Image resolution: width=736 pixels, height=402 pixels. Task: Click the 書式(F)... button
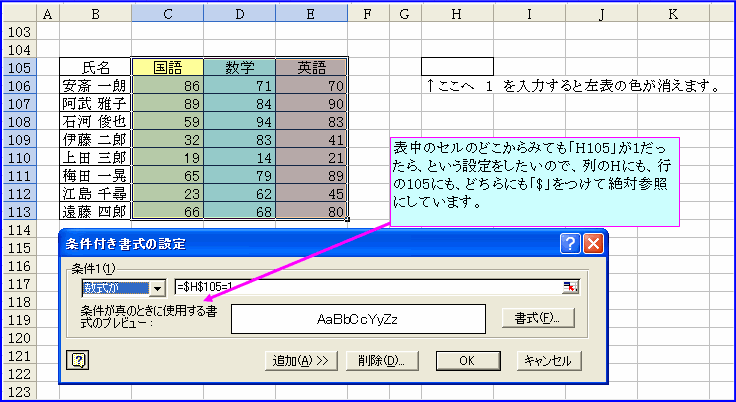(x=538, y=318)
